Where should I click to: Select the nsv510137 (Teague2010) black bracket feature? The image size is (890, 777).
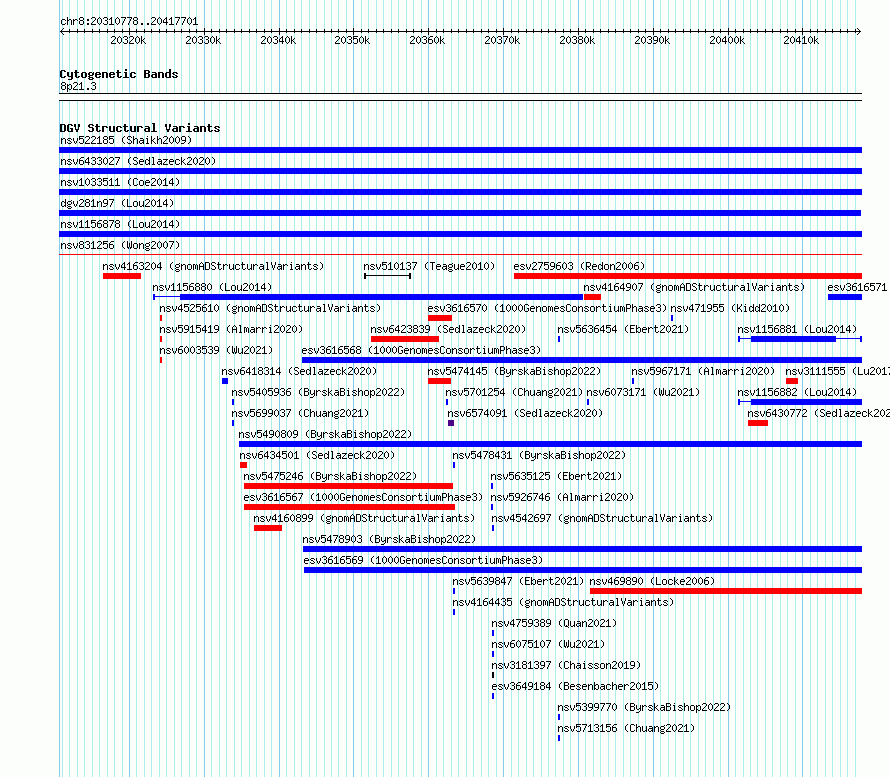(388, 276)
